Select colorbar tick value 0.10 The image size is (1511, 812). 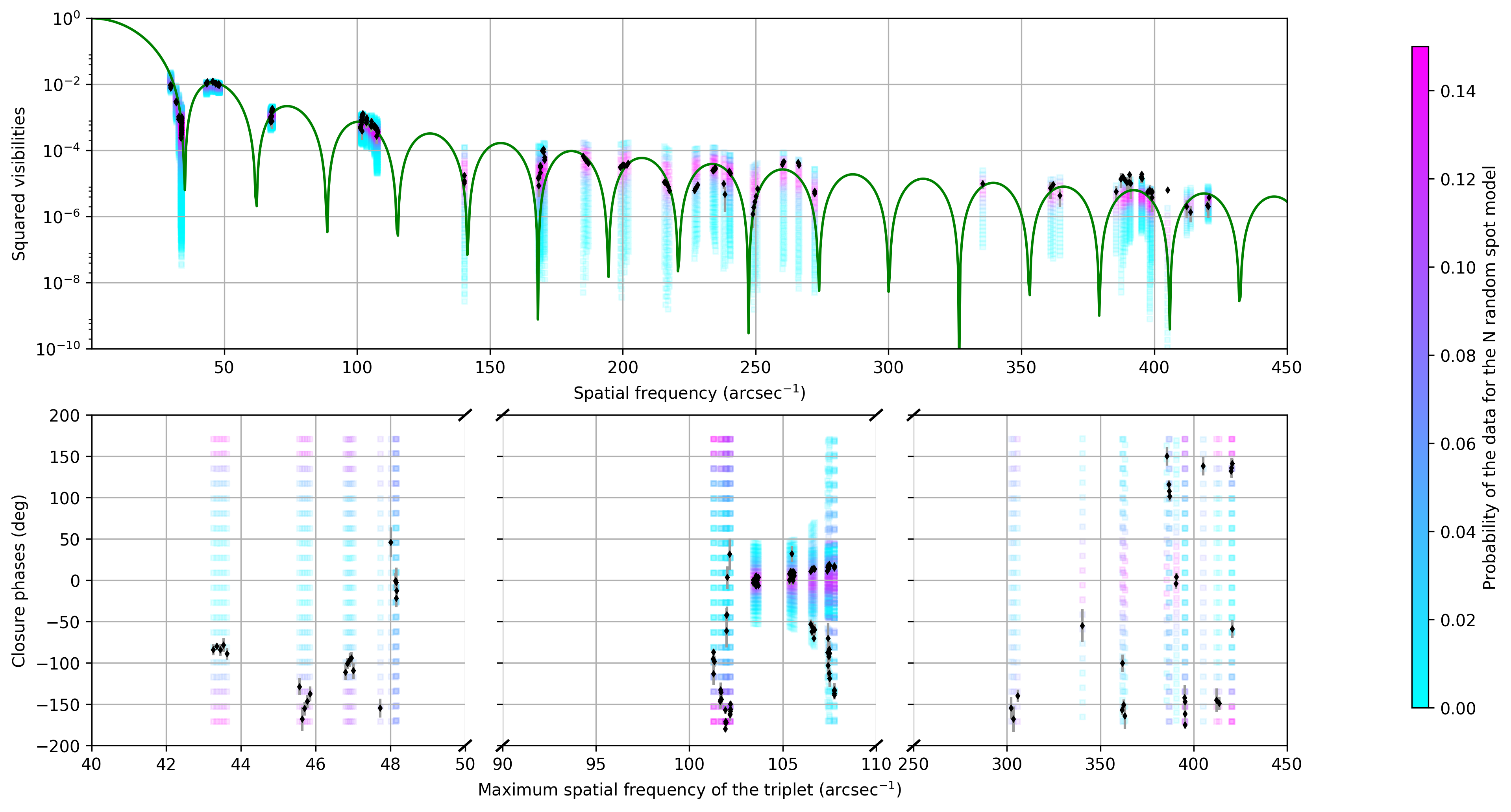tap(1458, 268)
